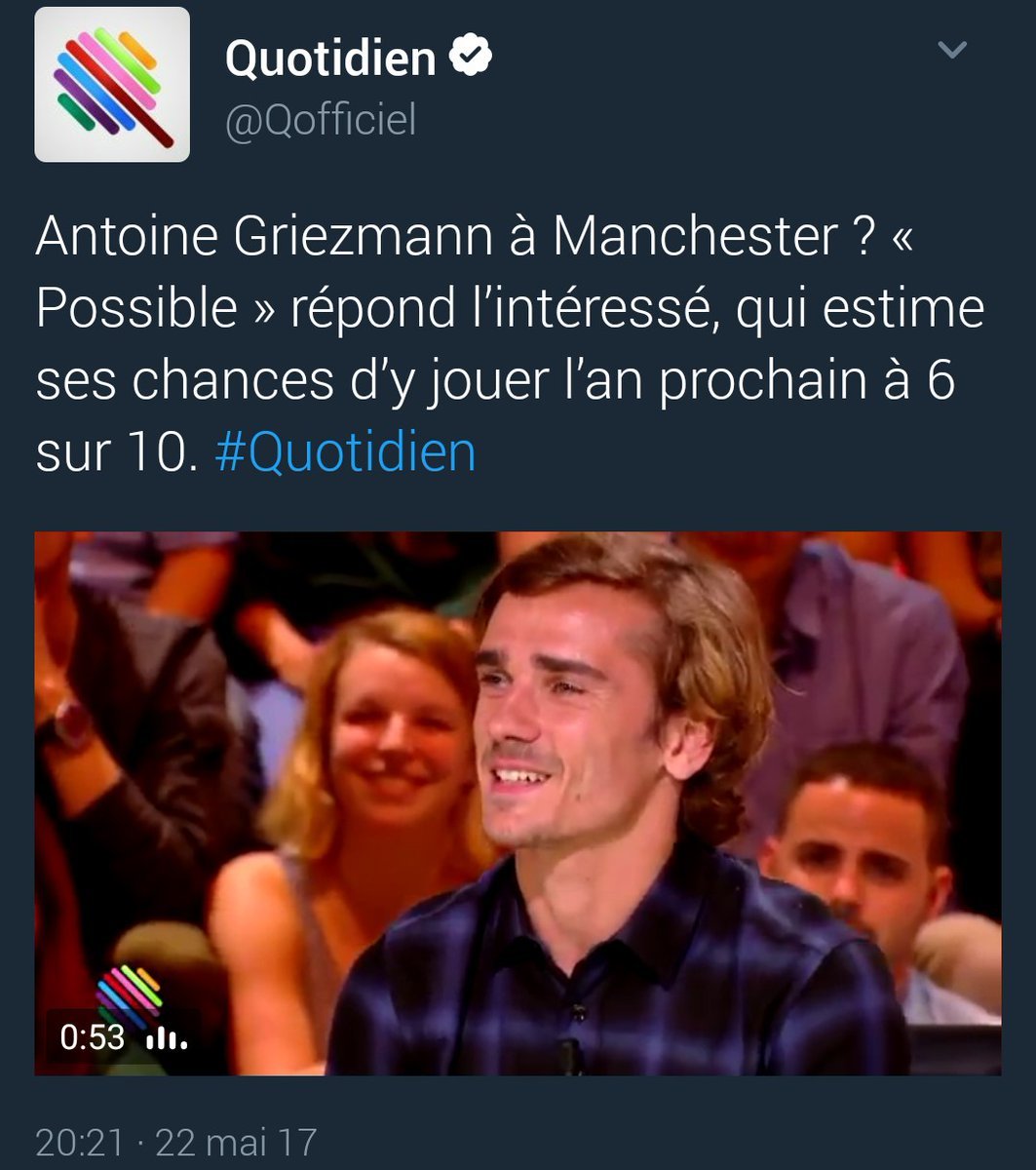Click the blue verified badge beside Quotidien
1036x1170 pixels.
click(x=470, y=57)
